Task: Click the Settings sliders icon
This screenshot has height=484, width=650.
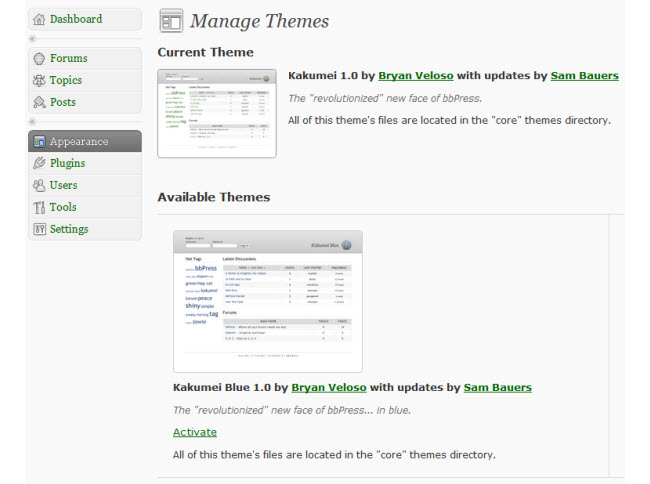Action: tap(39, 229)
